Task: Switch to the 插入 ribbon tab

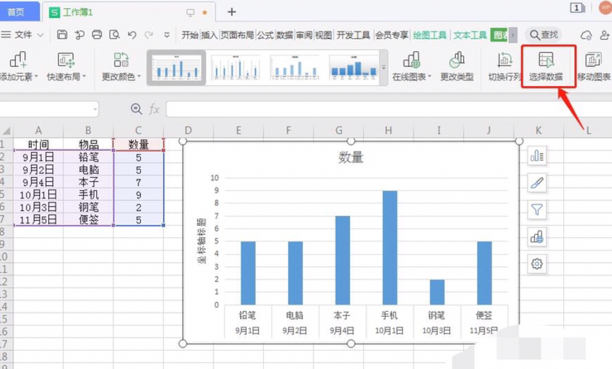Action: click(x=209, y=35)
